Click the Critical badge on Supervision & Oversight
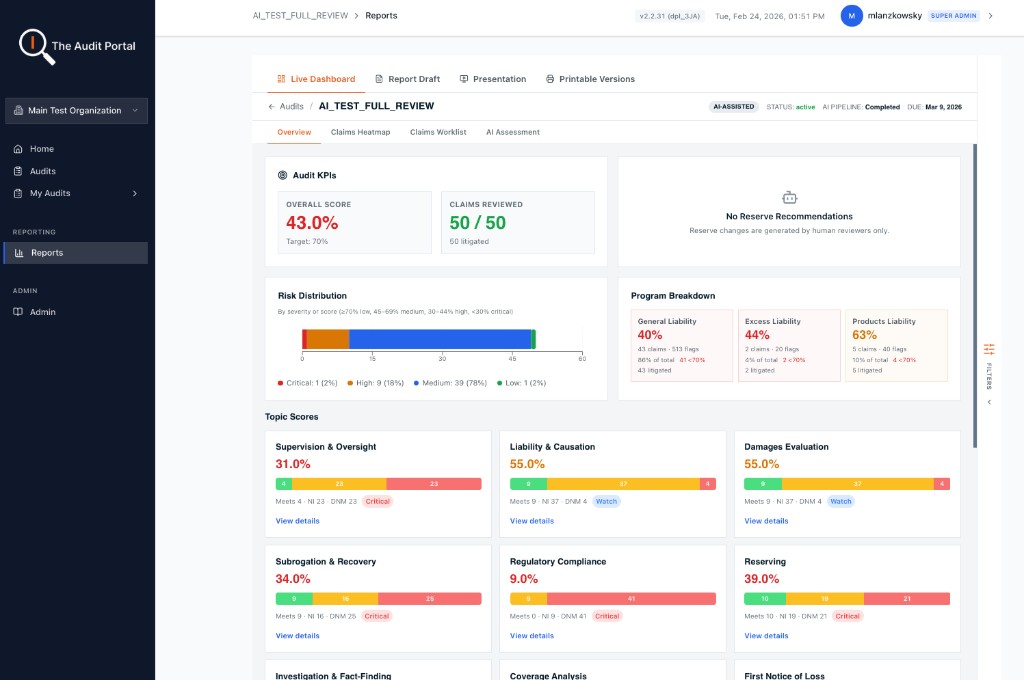Screen dimensions: 1024x680 [377, 501]
